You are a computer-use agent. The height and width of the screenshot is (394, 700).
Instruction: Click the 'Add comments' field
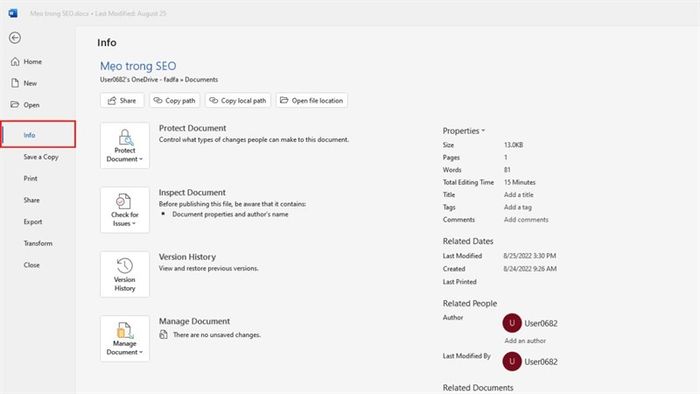coord(526,220)
